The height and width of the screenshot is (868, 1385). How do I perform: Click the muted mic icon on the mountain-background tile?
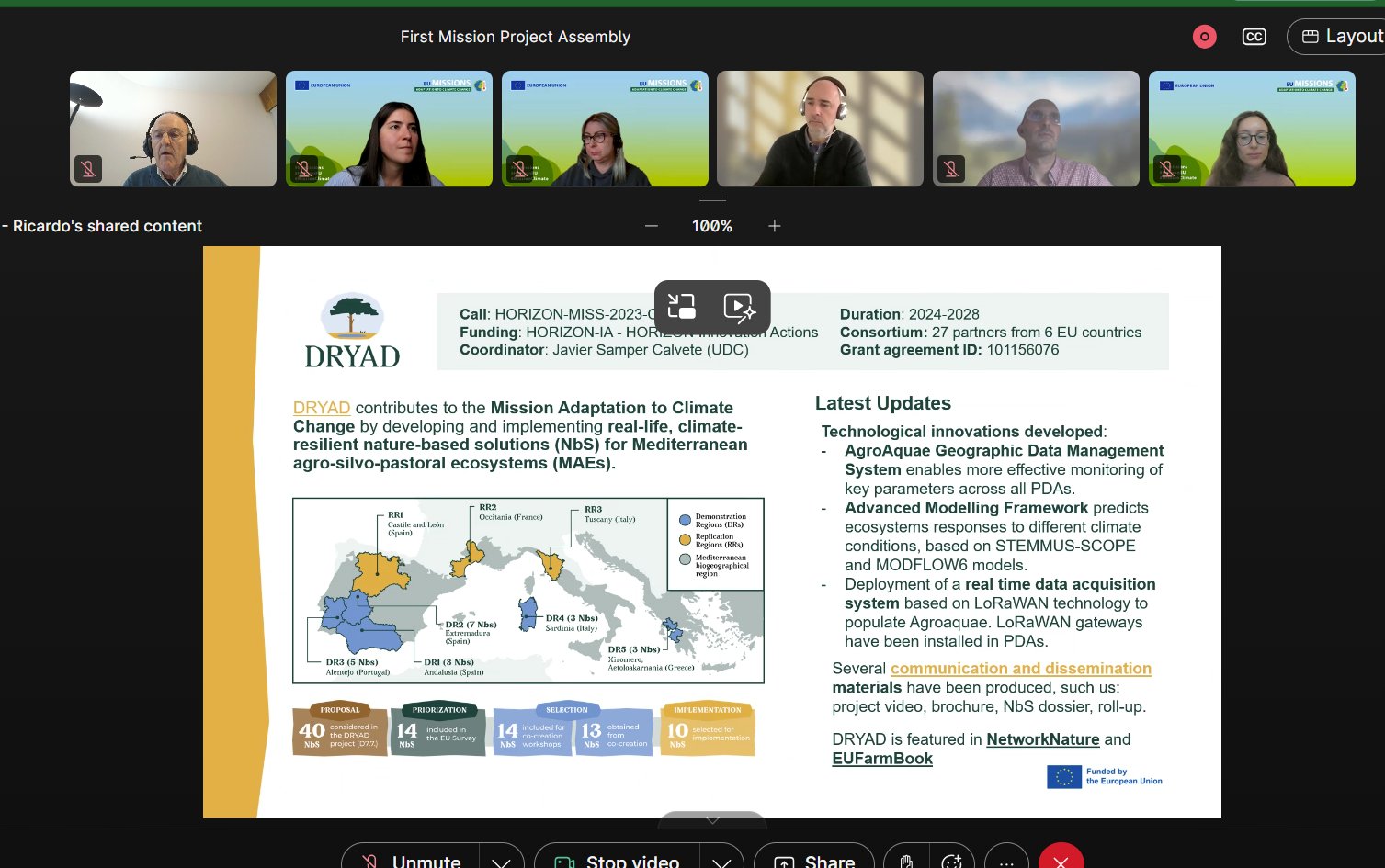click(951, 169)
